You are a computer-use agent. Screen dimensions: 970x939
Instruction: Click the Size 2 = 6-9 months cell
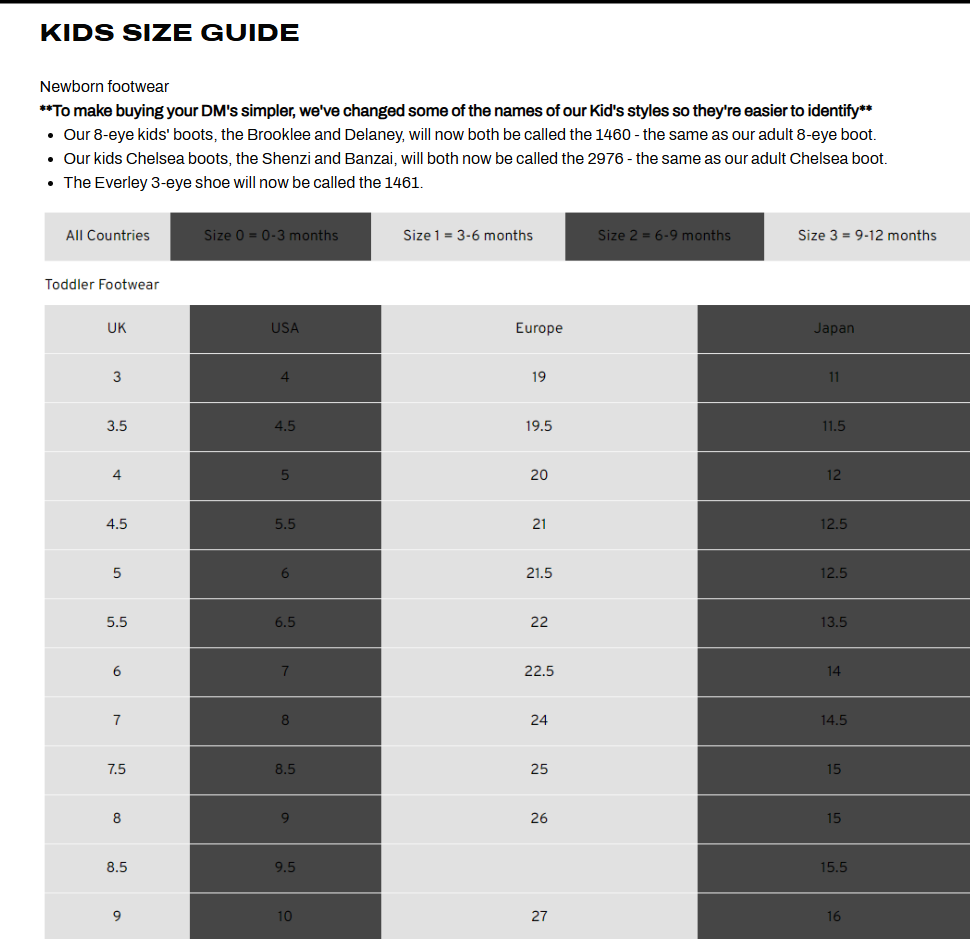(664, 236)
